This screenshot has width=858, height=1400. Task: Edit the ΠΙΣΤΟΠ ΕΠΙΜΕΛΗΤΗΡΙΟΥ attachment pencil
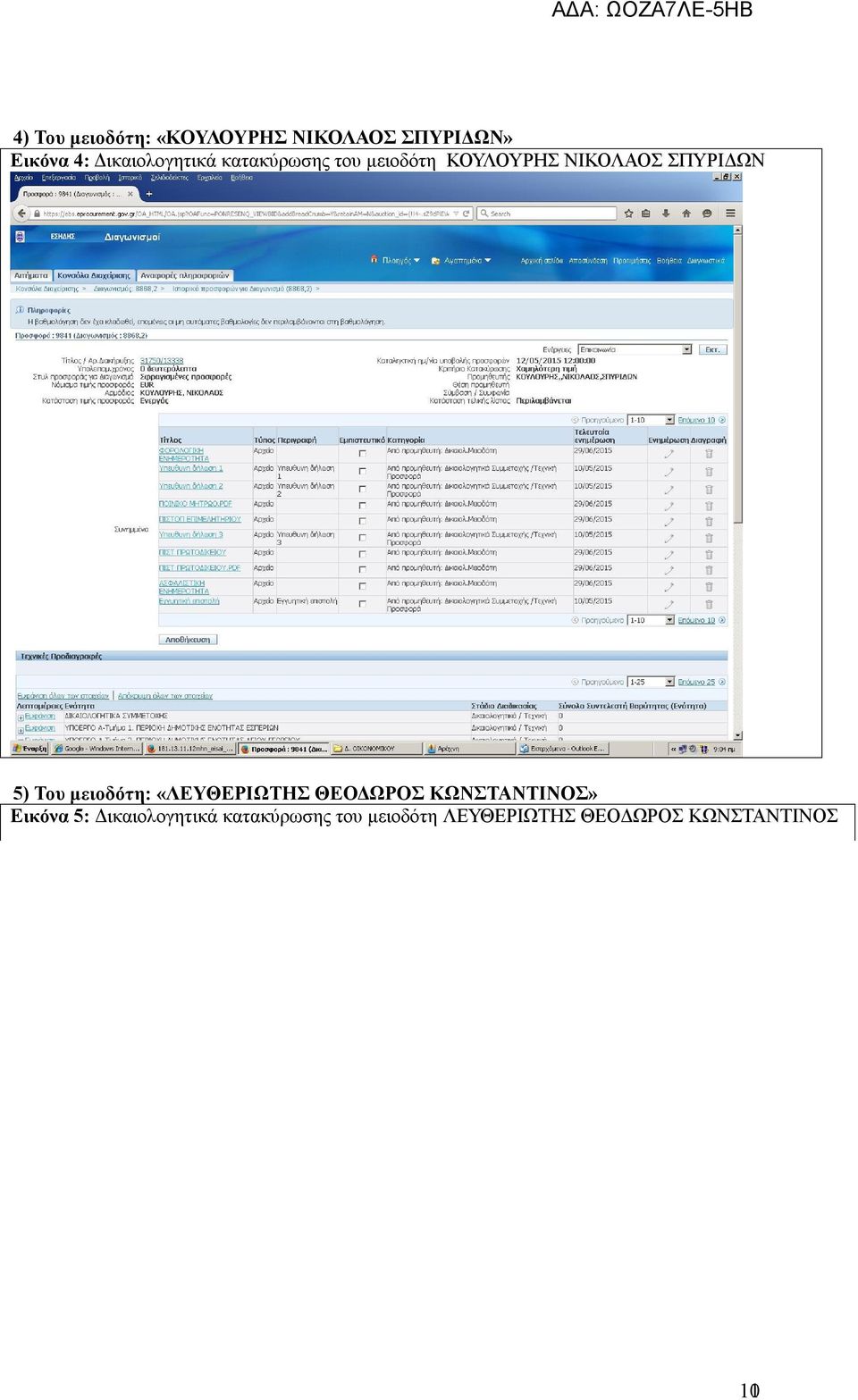669,522
